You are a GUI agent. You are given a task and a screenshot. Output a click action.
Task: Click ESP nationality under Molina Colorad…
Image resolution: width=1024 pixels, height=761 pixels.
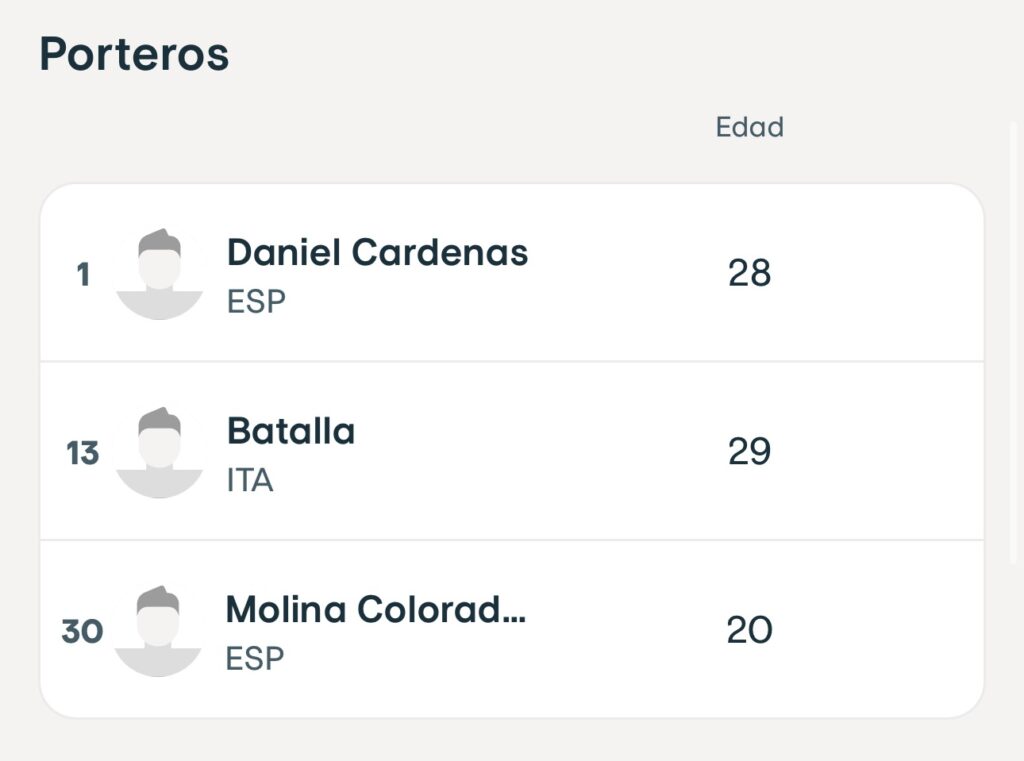[255, 659]
